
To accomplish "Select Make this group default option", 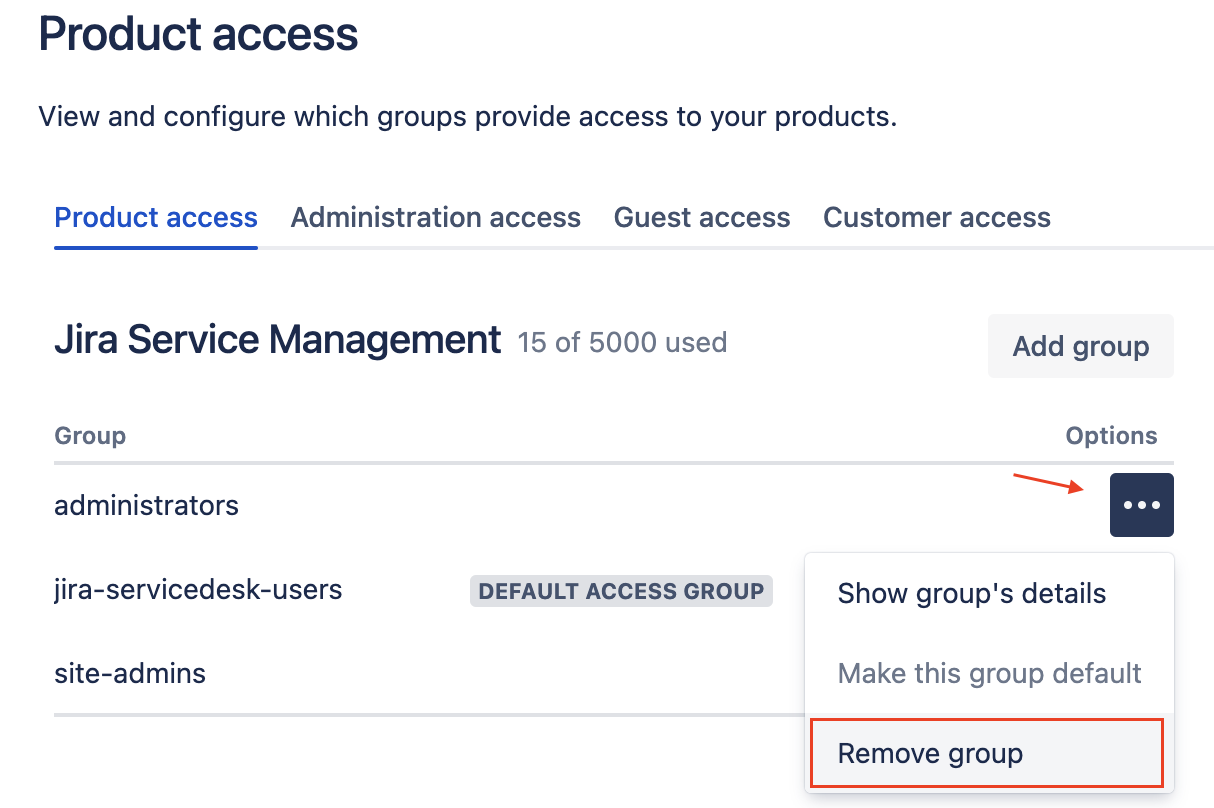I will click(x=989, y=673).
